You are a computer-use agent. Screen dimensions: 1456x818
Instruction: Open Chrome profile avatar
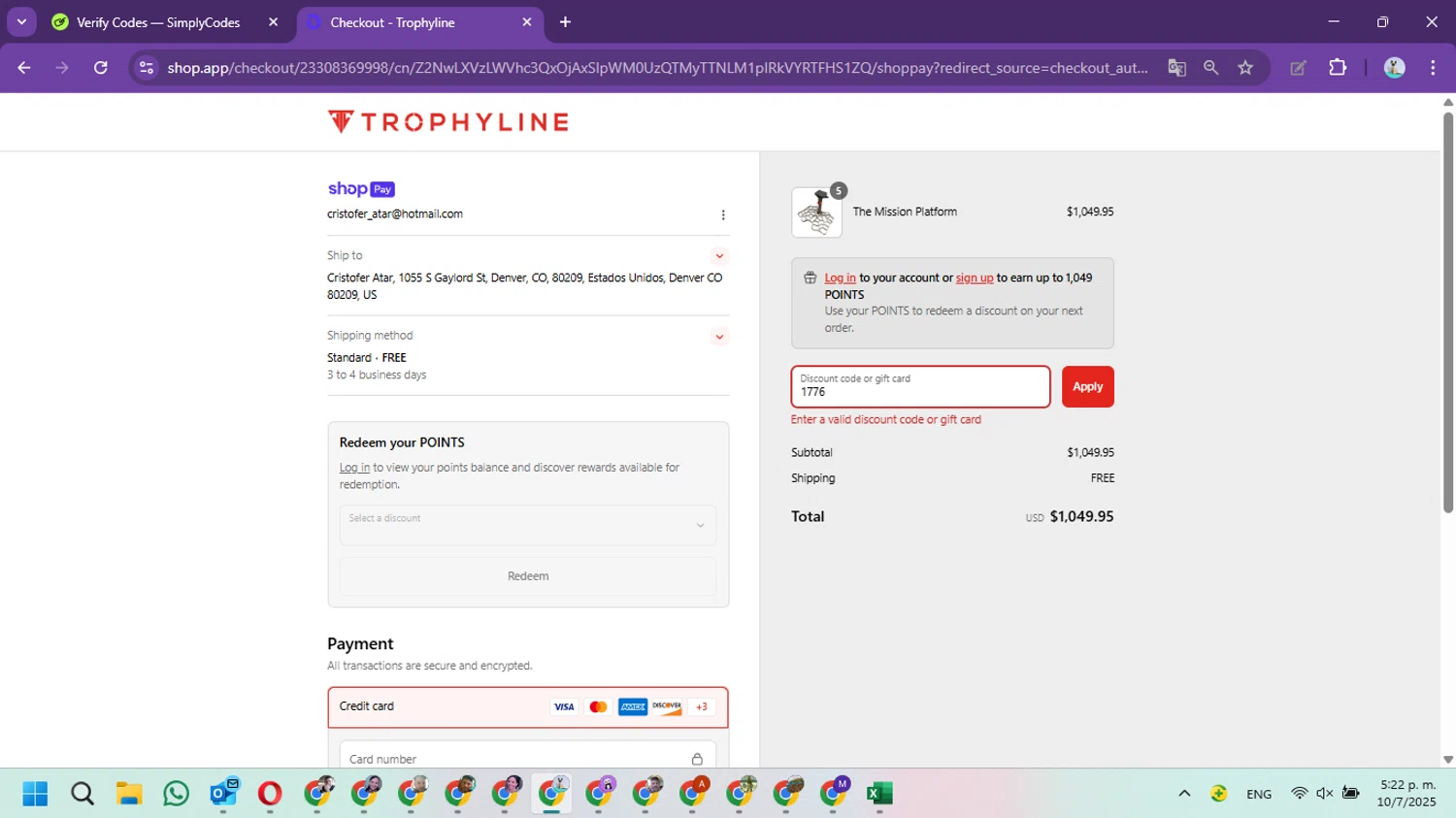tap(1394, 68)
